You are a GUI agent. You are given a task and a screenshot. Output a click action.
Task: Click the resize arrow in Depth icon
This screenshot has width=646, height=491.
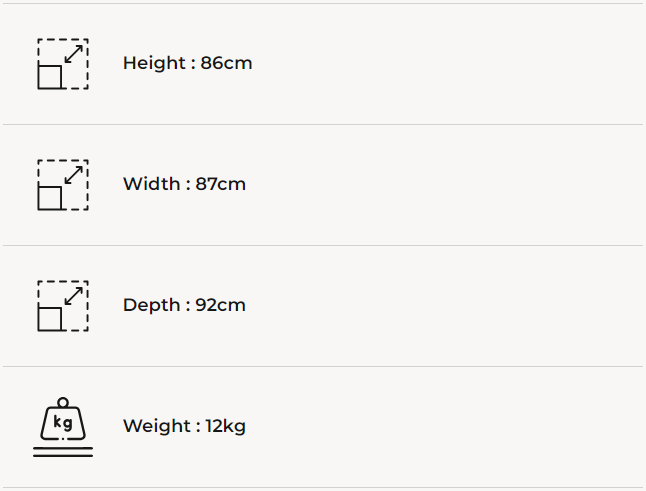point(73,296)
